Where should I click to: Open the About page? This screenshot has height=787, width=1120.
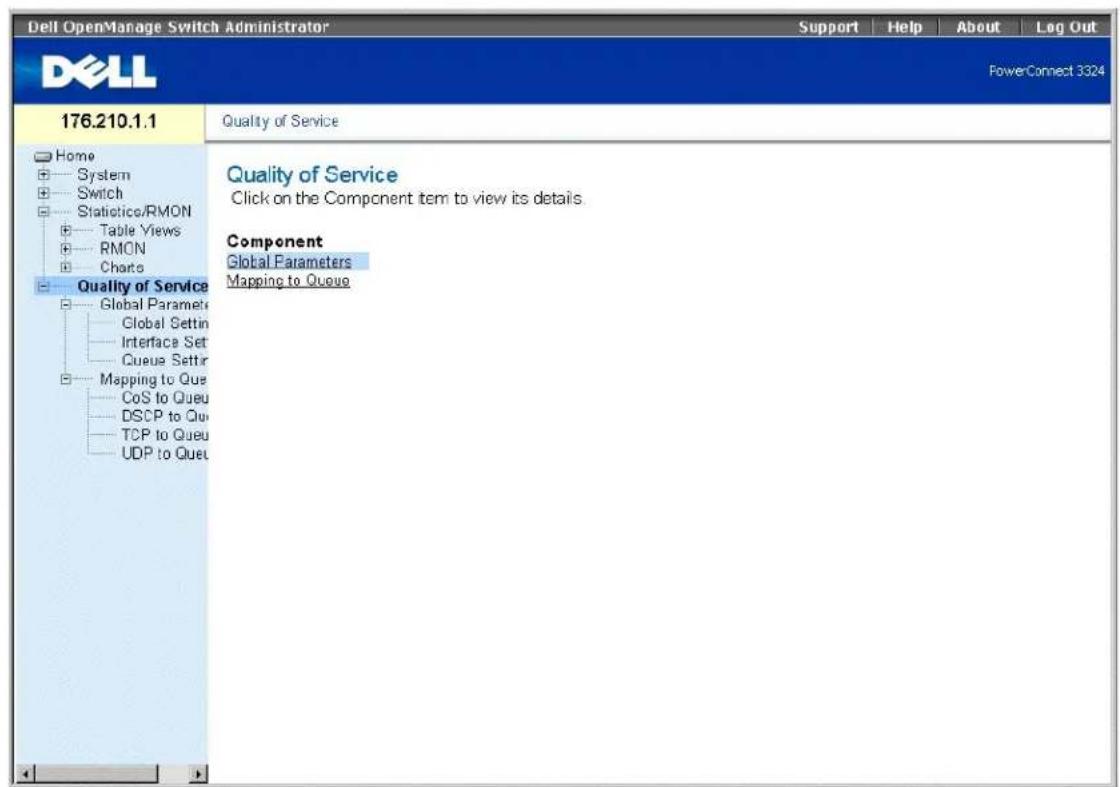pos(978,27)
